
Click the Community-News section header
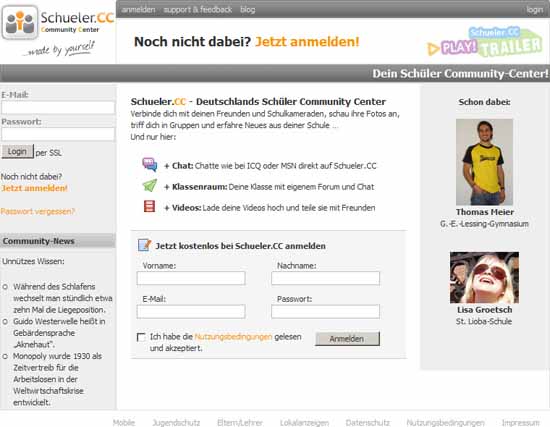[58, 241]
